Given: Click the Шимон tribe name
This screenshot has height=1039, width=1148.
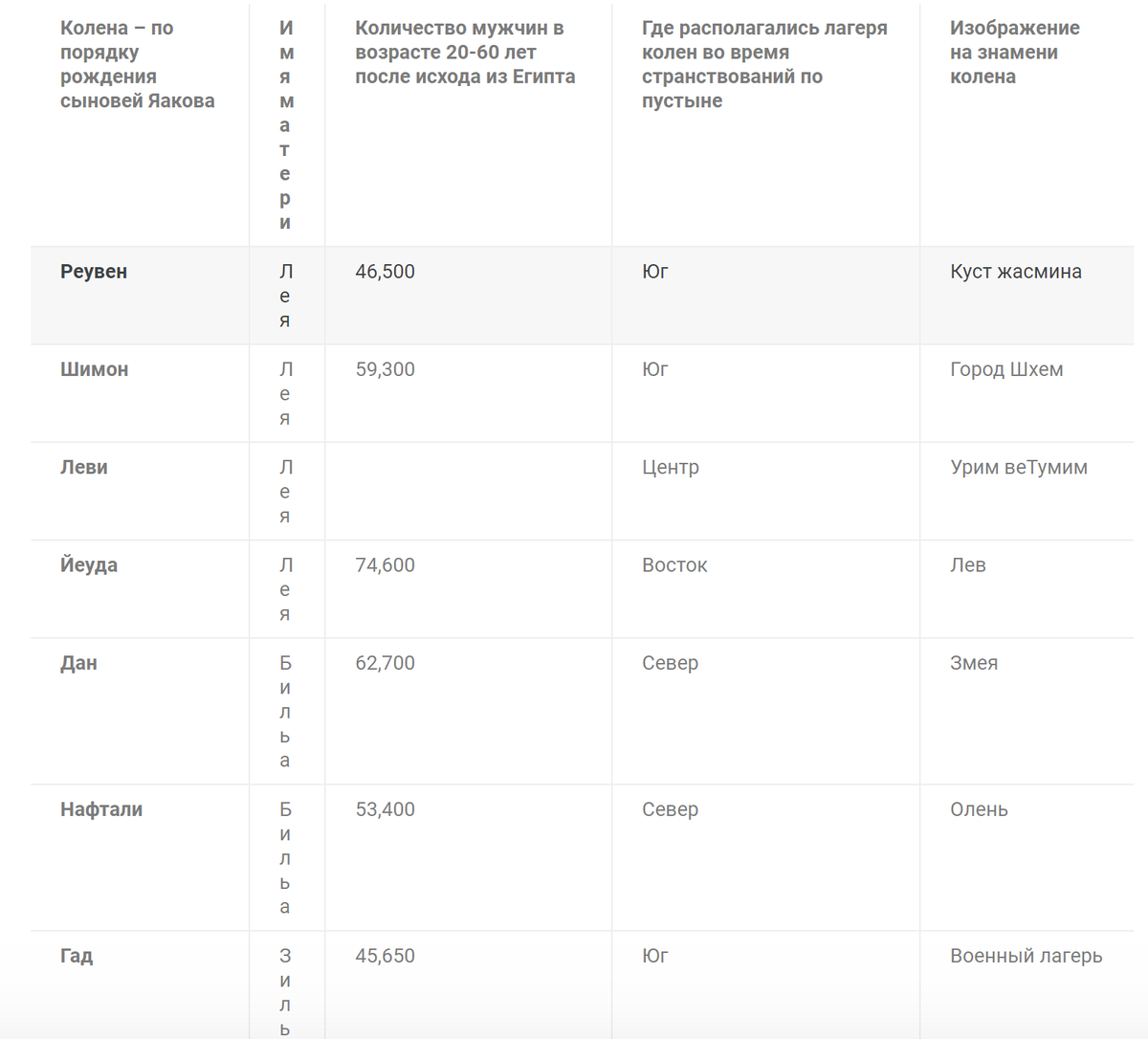Looking at the screenshot, I should (94, 369).
